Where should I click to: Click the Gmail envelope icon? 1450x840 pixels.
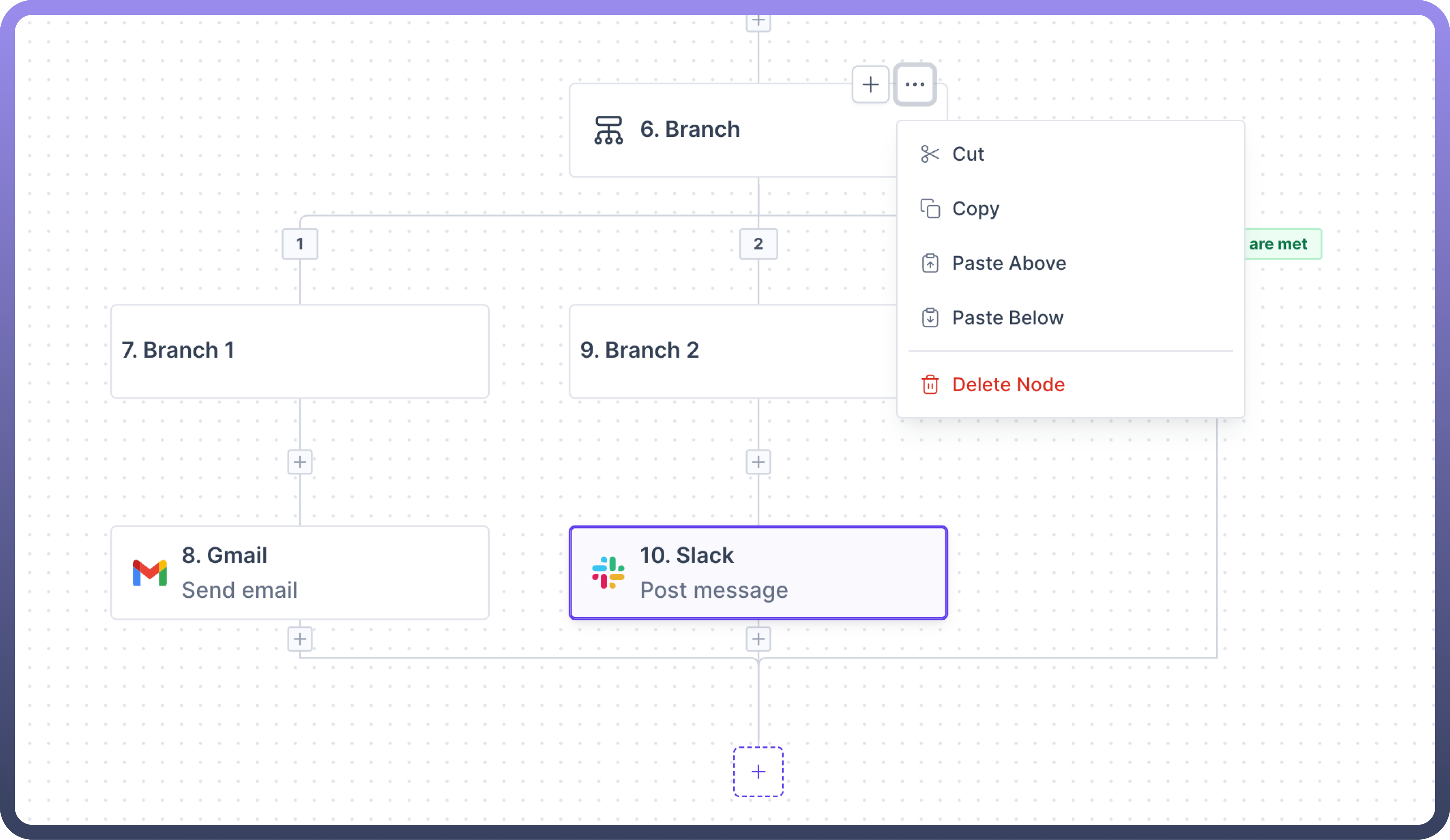click(149, 573)
